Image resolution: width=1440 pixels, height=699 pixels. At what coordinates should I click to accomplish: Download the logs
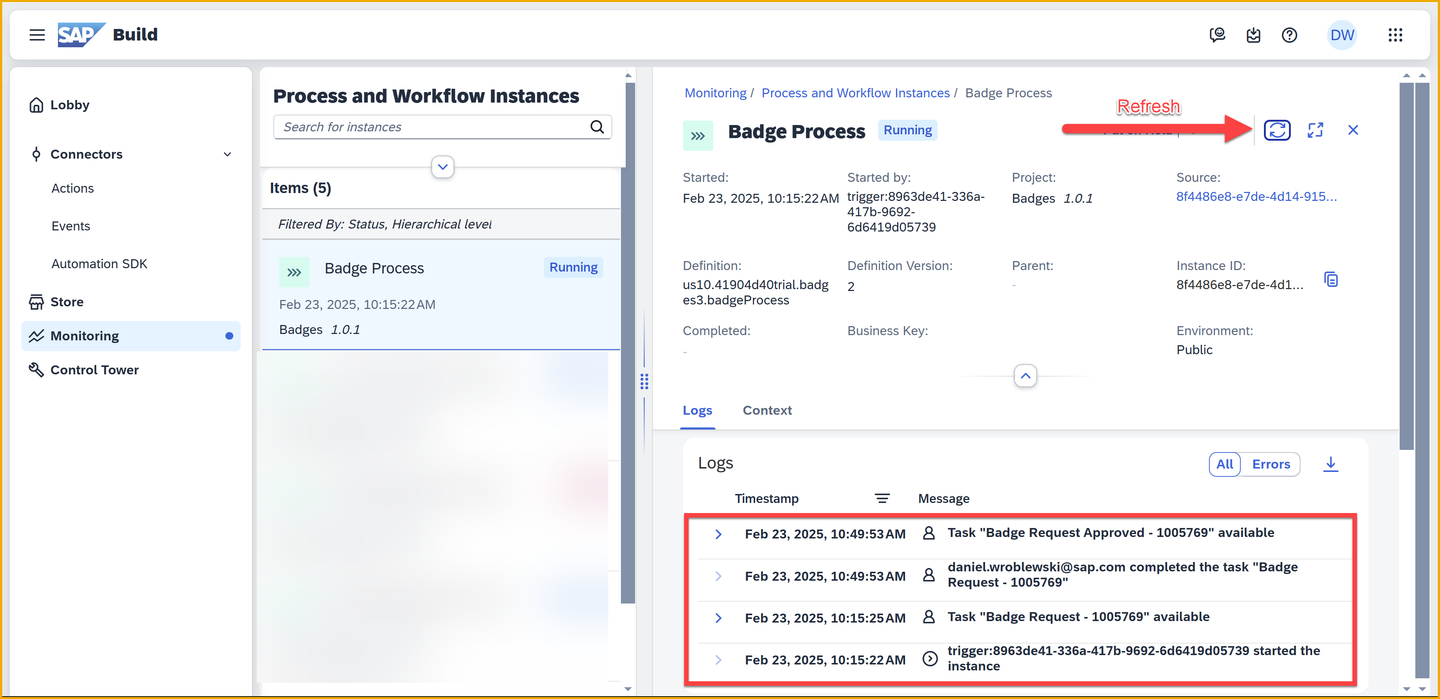(1331, 464)
